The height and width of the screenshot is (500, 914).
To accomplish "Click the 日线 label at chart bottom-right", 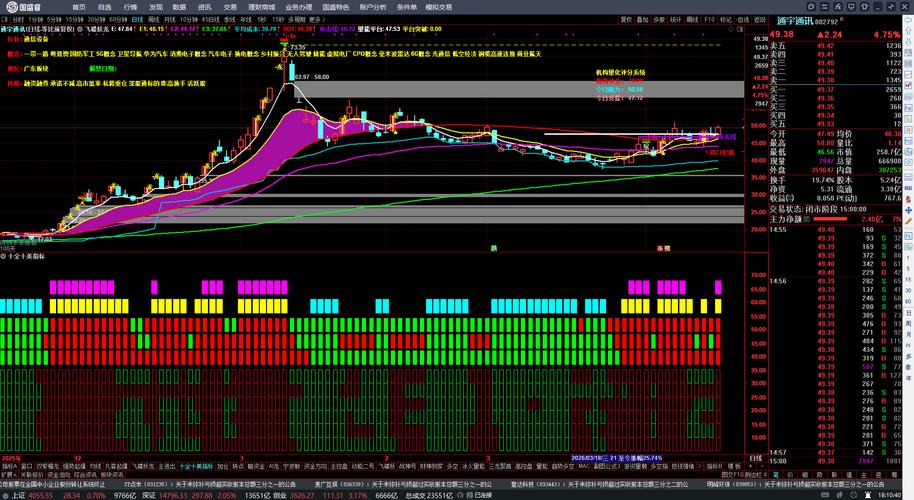I will click(x=755, y=458).
